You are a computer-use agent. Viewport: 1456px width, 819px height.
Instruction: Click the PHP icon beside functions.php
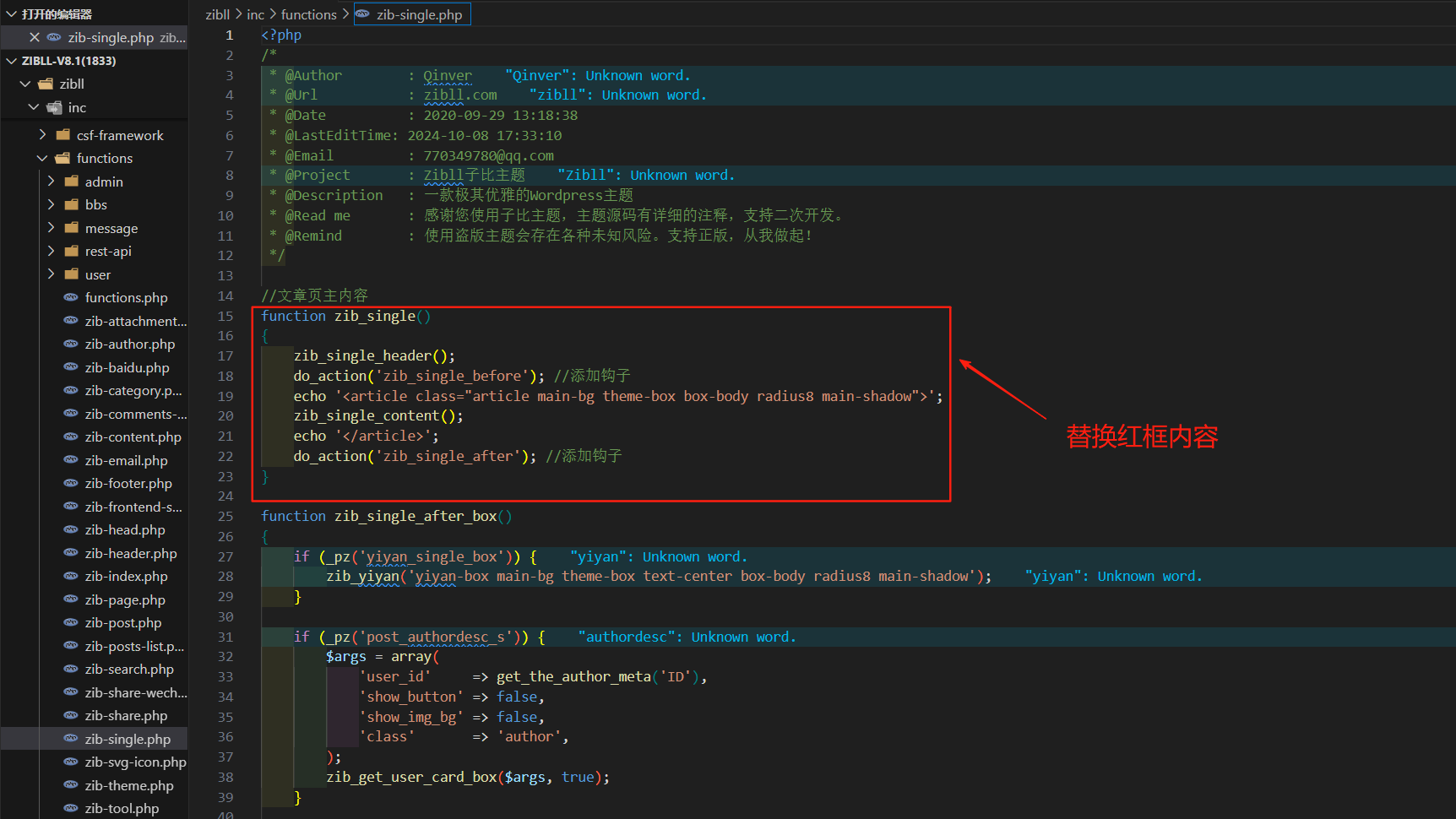click(72, 297)
